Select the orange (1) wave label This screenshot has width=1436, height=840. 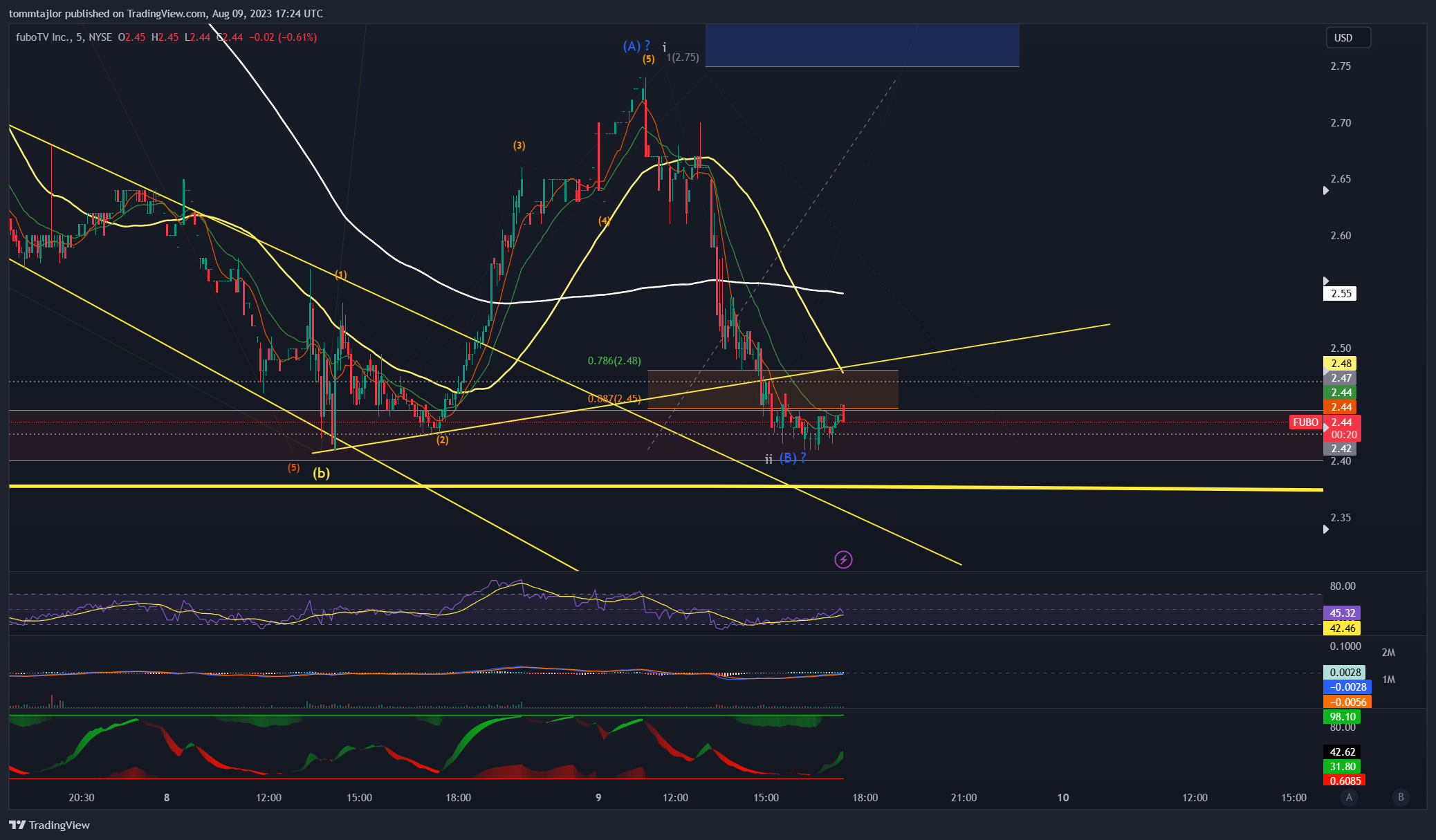pos(341,275)
